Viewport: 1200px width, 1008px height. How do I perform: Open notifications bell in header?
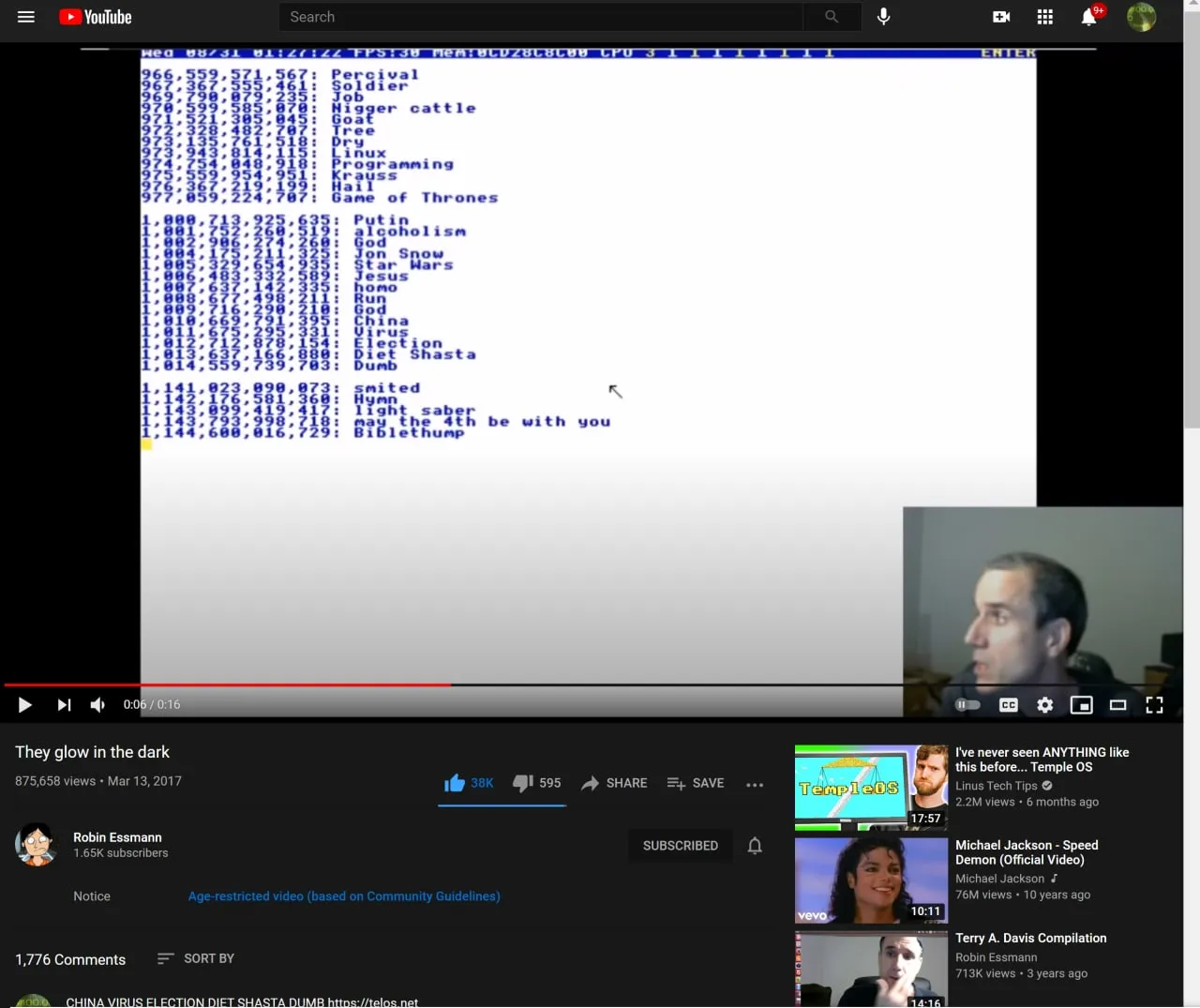(x=1088, y=17)
